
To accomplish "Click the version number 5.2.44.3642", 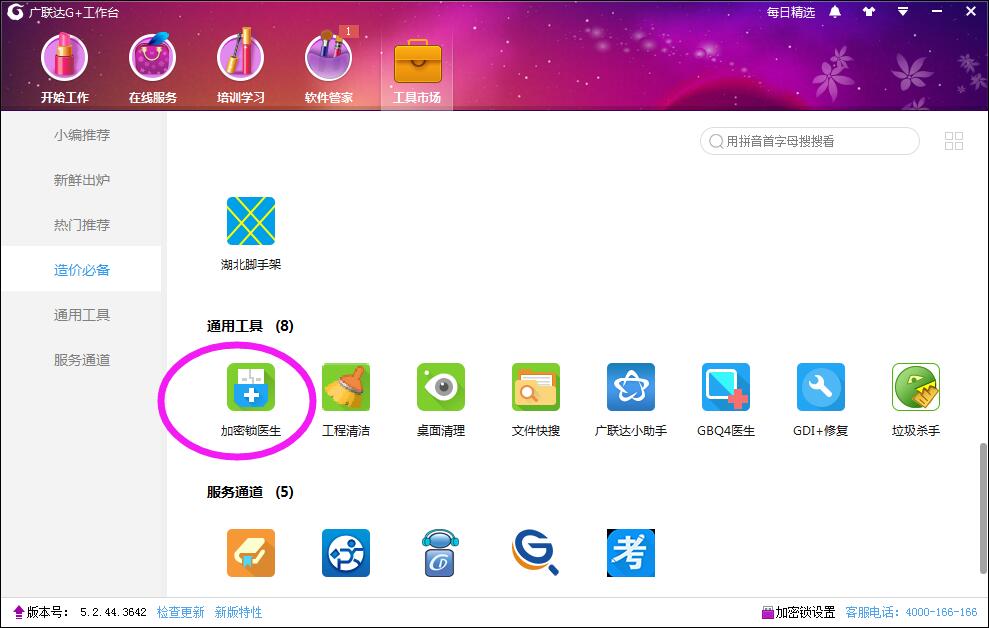I will coord(113,612).
